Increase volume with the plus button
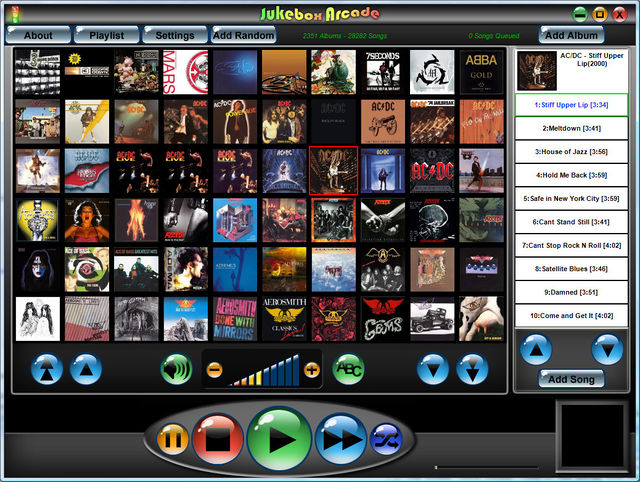 click(312, 370)
